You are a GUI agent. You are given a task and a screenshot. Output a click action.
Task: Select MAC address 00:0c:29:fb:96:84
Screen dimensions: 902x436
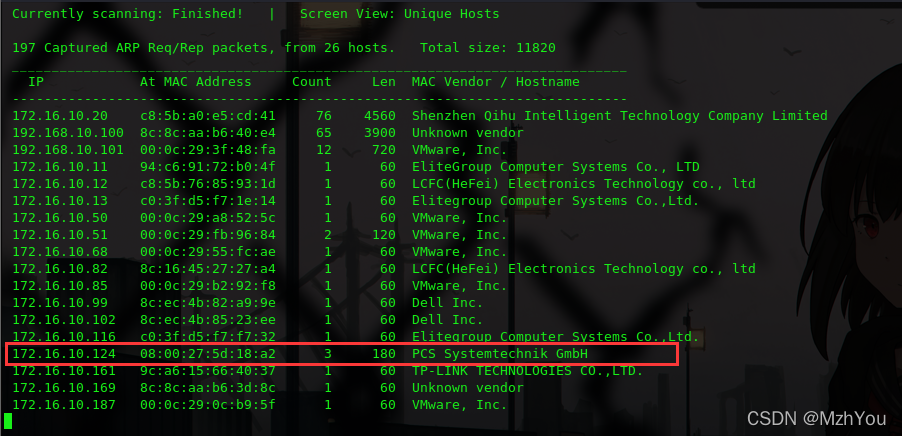click(208, 235)
